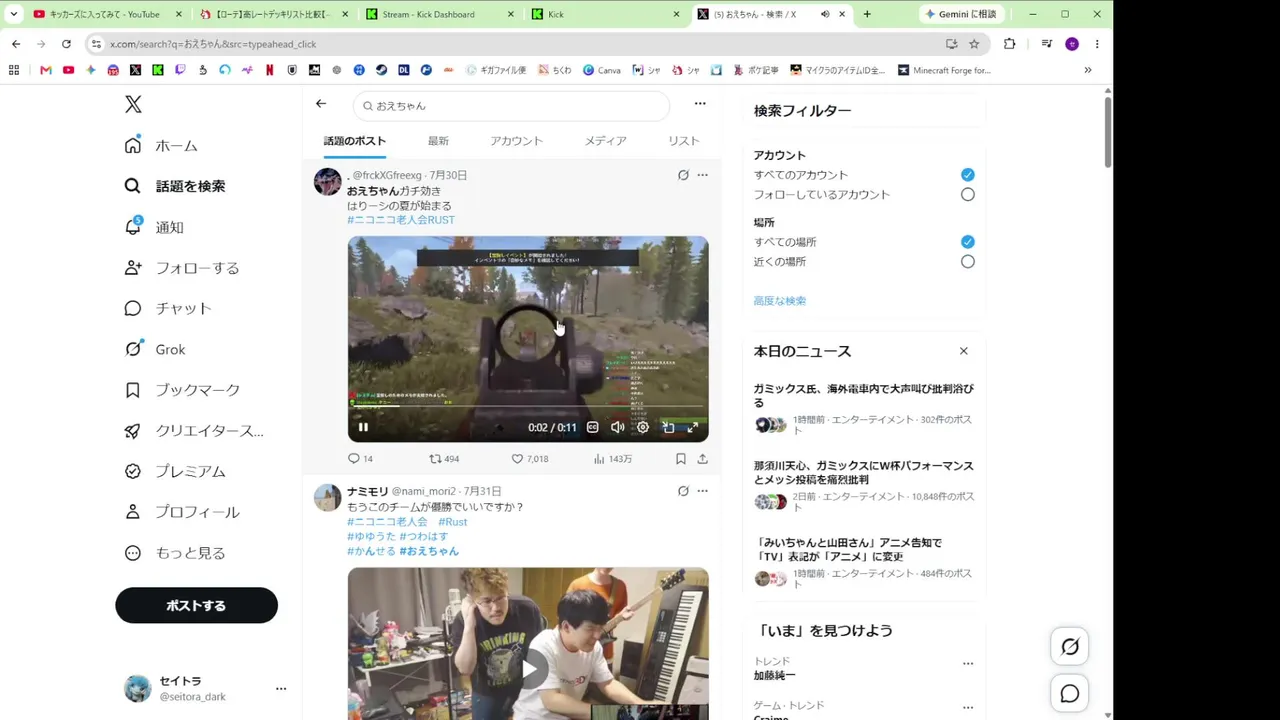Screen dimensions: 1280x720
Task: Close the 本日のニュース panel
Action: click(x=964, y=351)
